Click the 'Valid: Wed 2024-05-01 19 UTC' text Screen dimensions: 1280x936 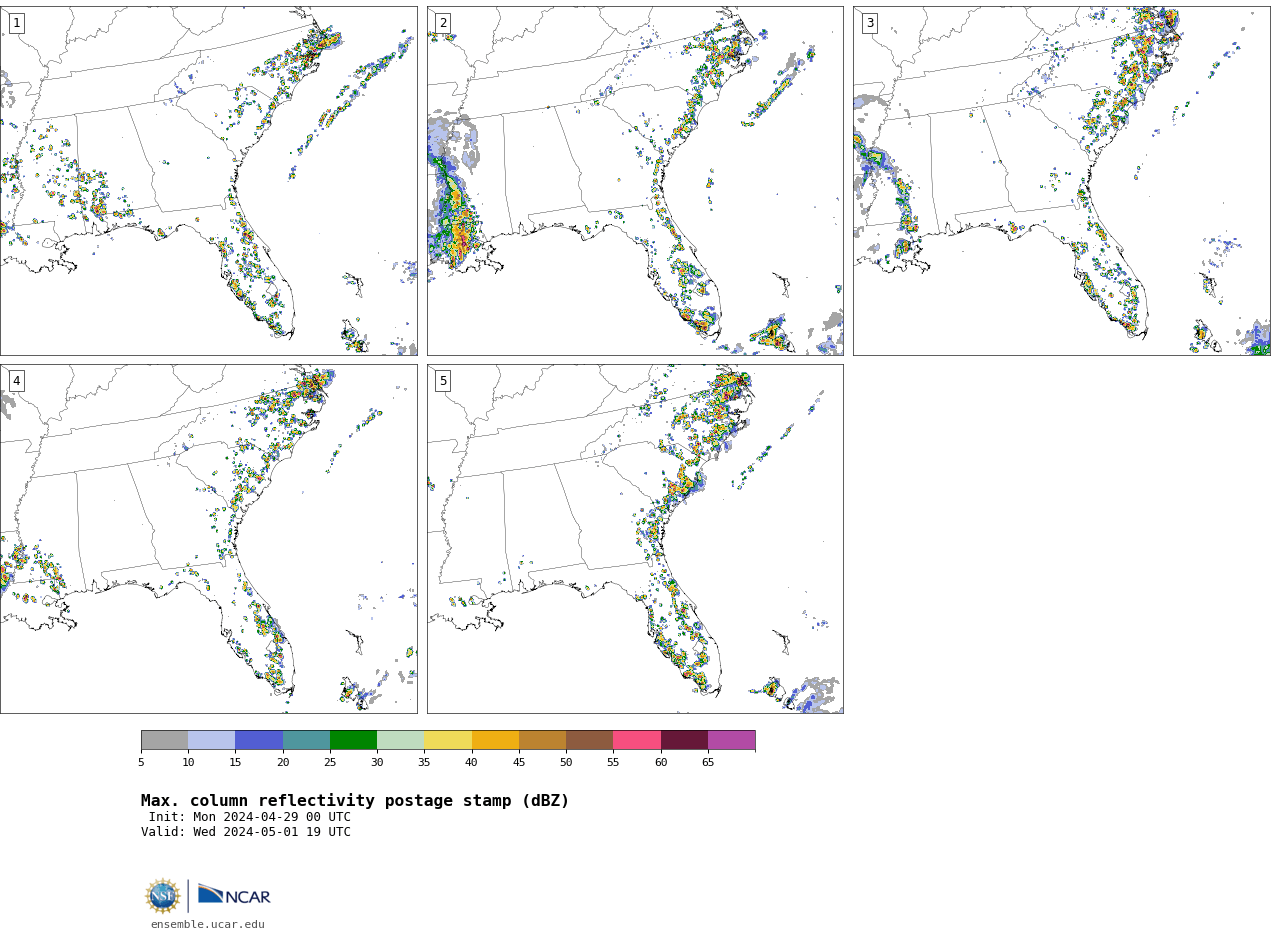246,832
